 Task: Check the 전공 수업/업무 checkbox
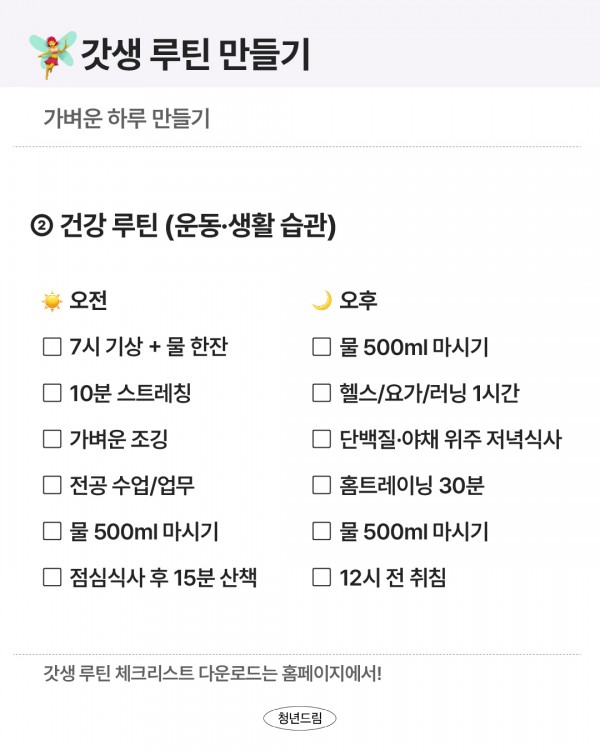(52, 485)
